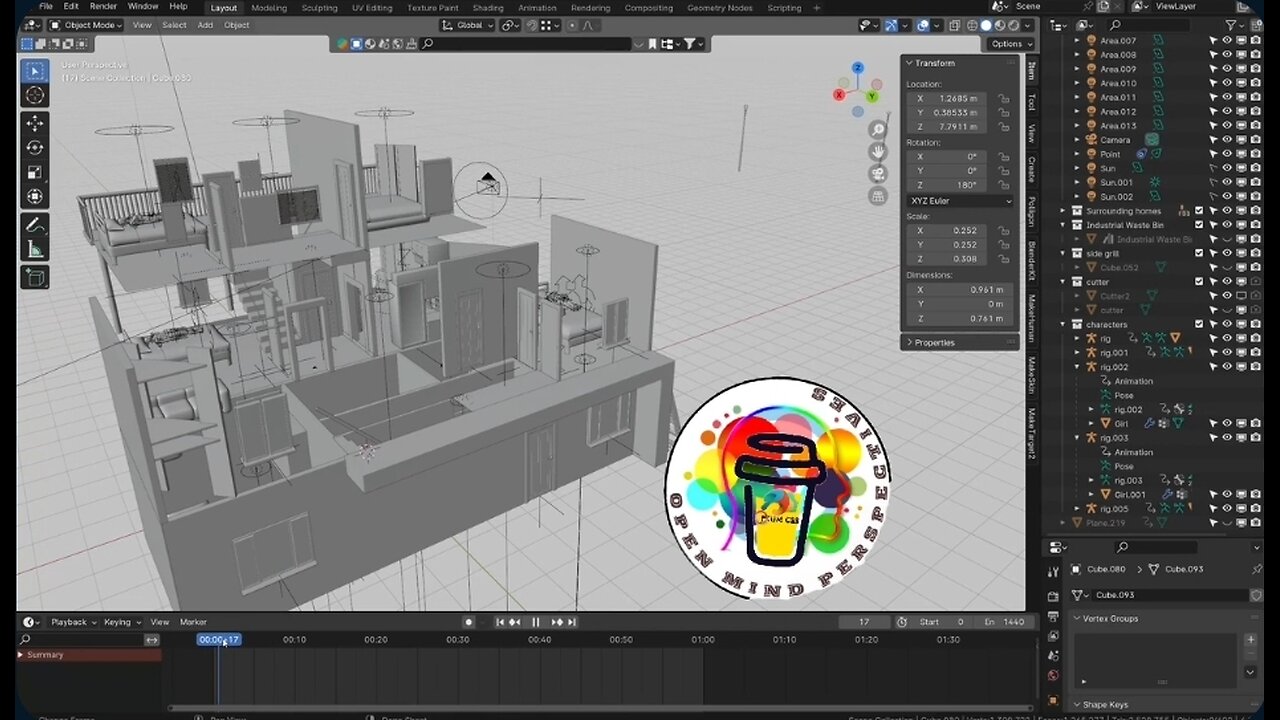Switch to the Sculpting workspace tab
This screenshot has height=720, width=1280.
[x=319, y=7]
